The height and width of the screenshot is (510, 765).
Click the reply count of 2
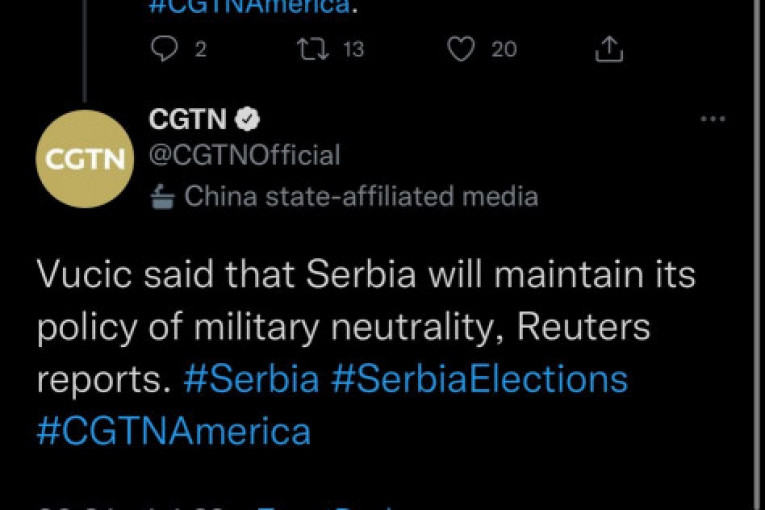pyautogui.click(x=201, y=49)
